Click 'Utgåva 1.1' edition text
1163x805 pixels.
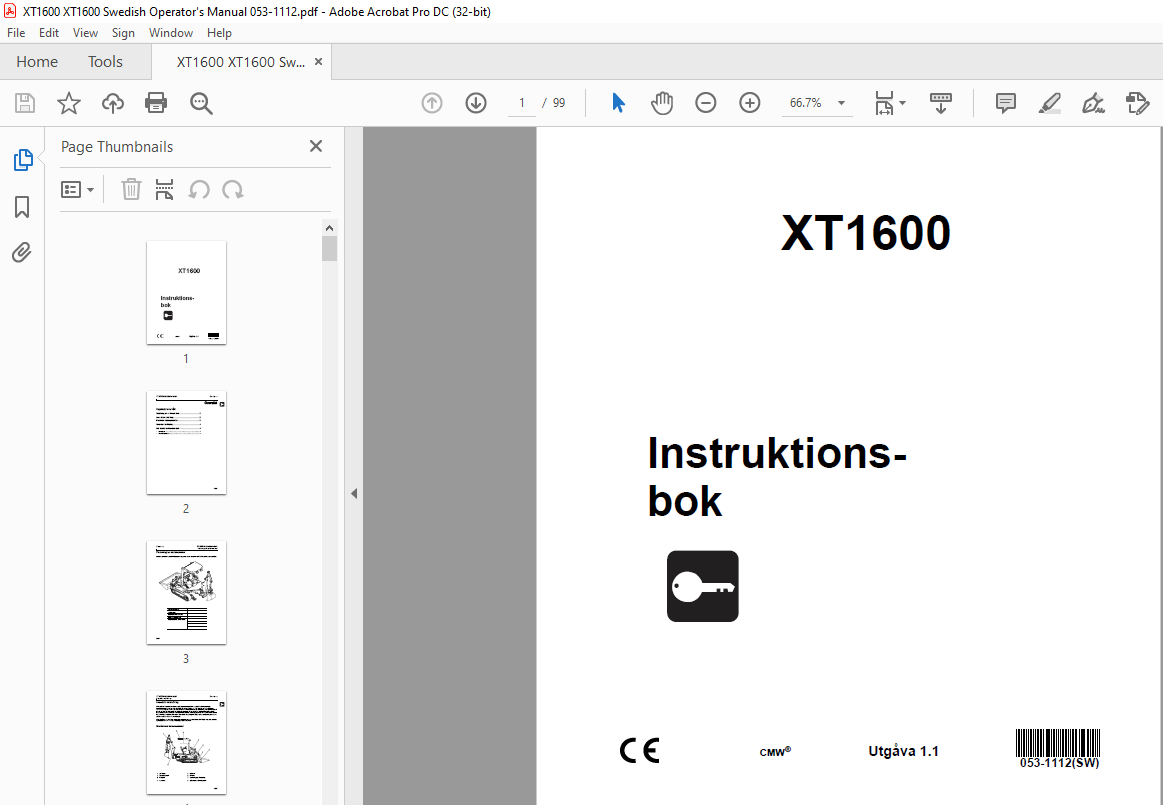(903, 751)
